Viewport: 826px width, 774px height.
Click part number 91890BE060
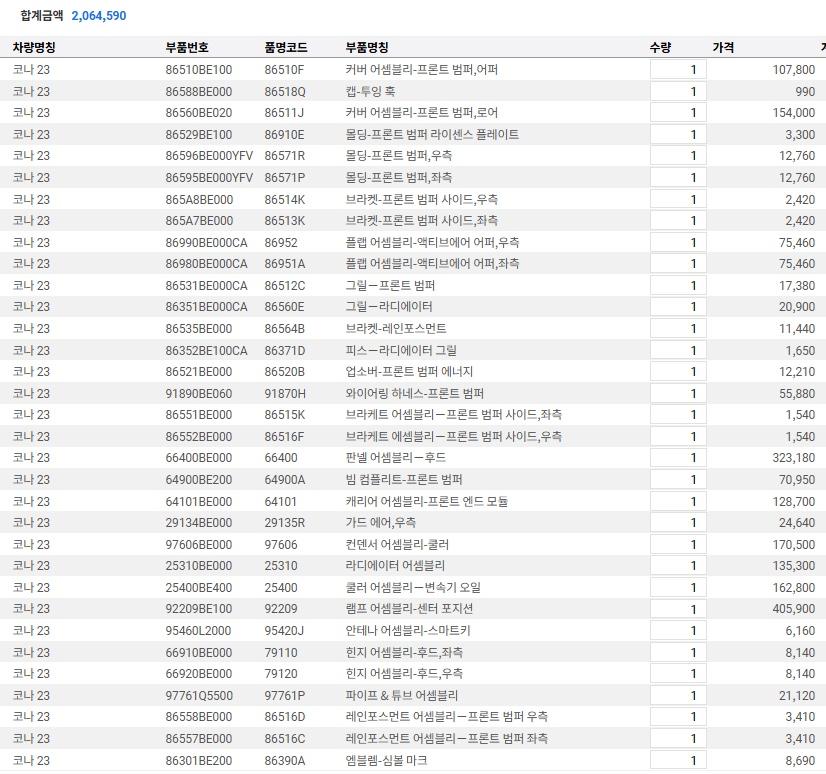199,394
